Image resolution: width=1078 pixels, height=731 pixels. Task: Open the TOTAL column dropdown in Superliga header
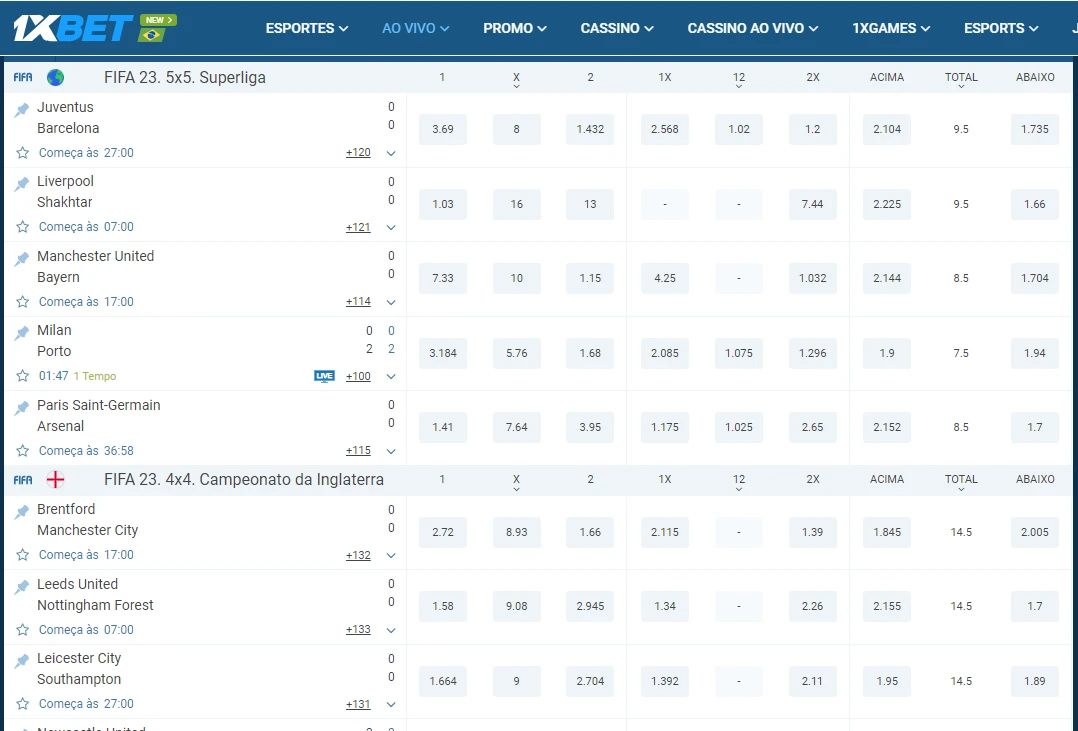(x=961, y=80)
